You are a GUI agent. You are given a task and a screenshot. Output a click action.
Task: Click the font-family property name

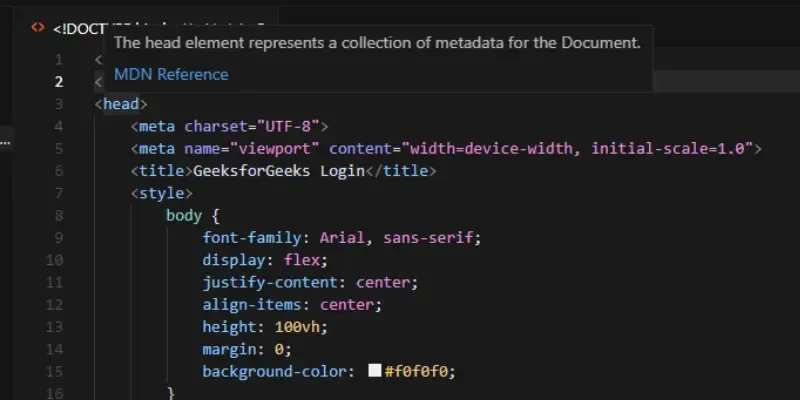click(257, 238)
